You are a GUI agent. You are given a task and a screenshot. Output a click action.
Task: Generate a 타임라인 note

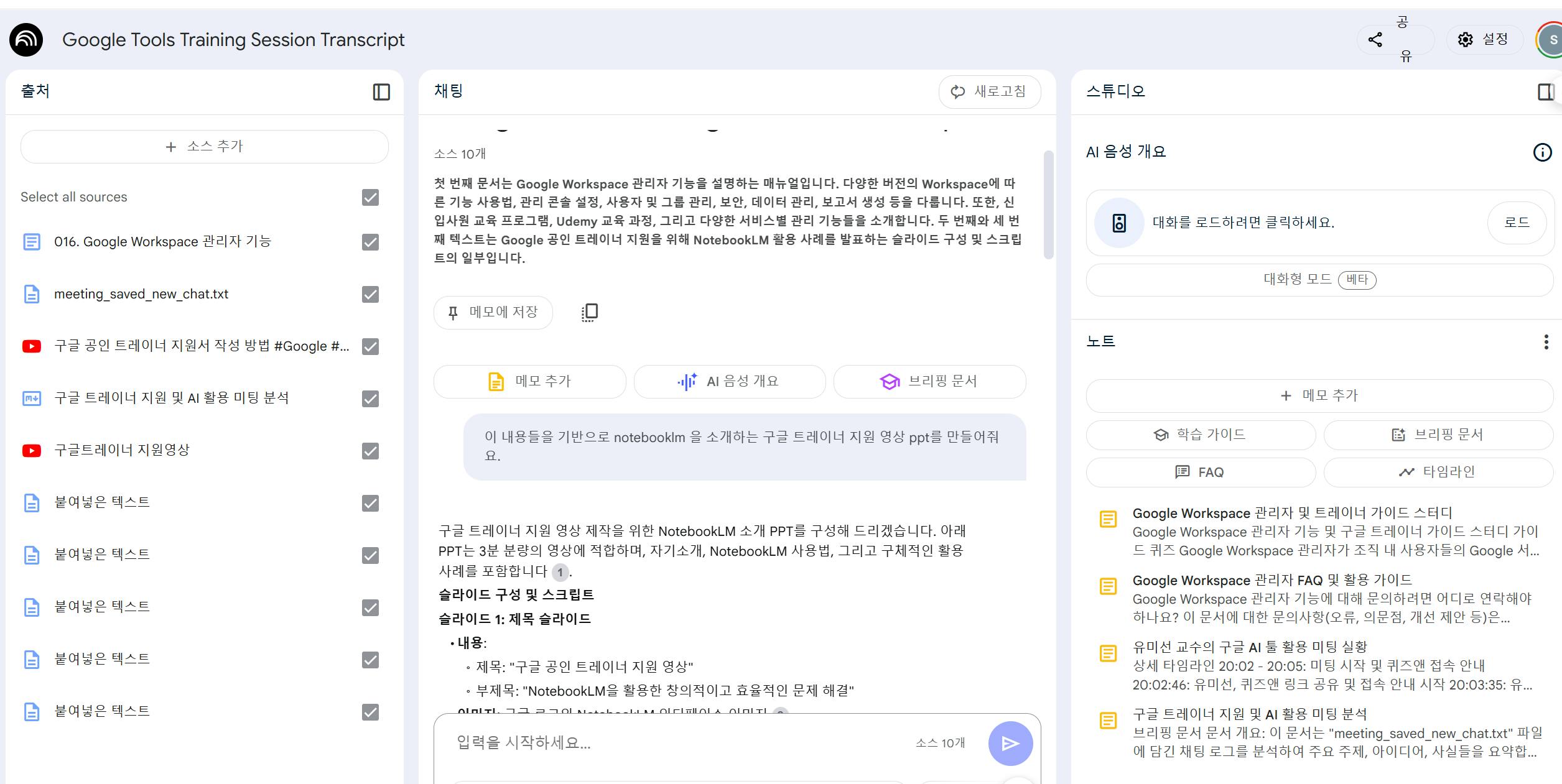pyautogui.click(x=1438, y=472)
